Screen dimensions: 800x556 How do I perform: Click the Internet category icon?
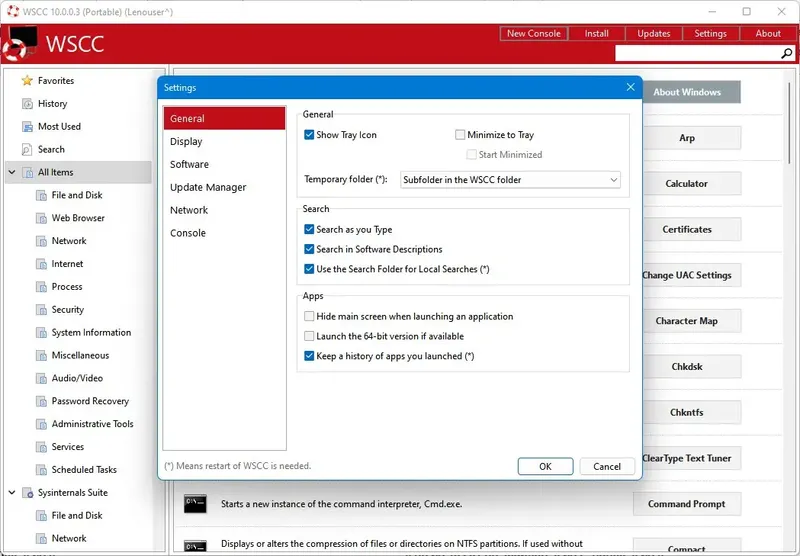(41, 264)
